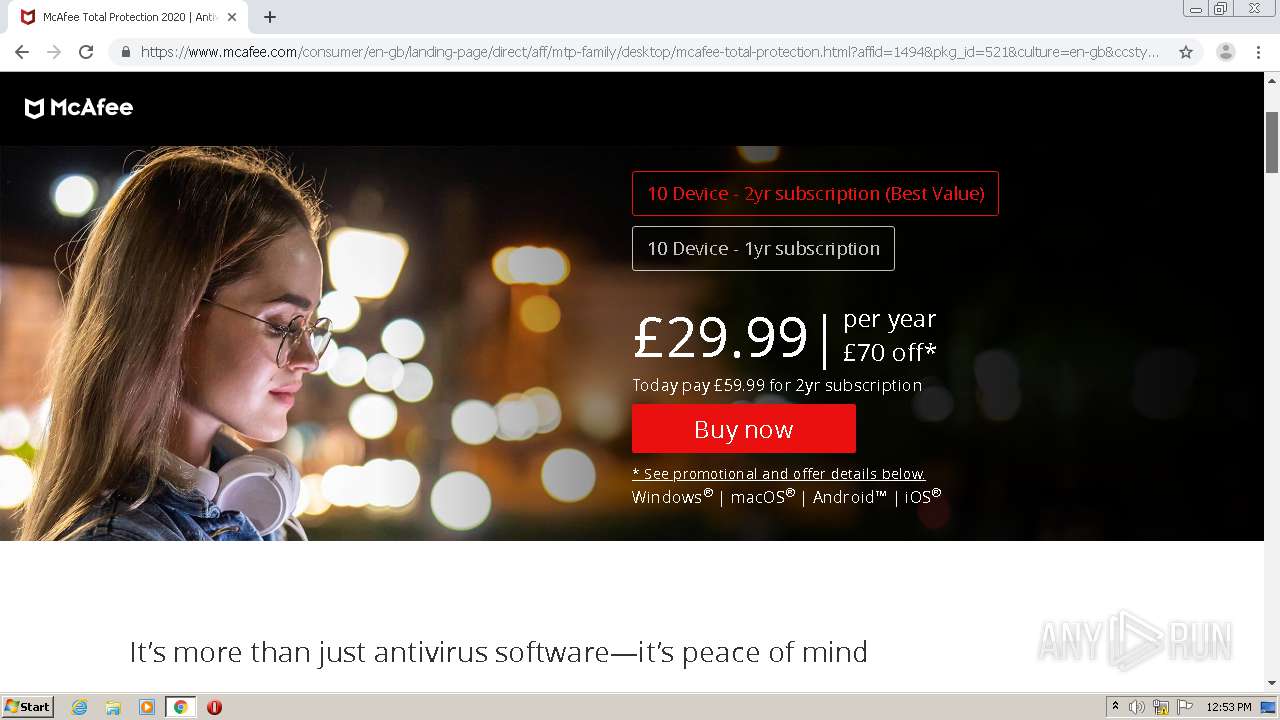Close the McAfee Total Protection tab
This screenshot has width=1280, height=720.
[232, 17]
